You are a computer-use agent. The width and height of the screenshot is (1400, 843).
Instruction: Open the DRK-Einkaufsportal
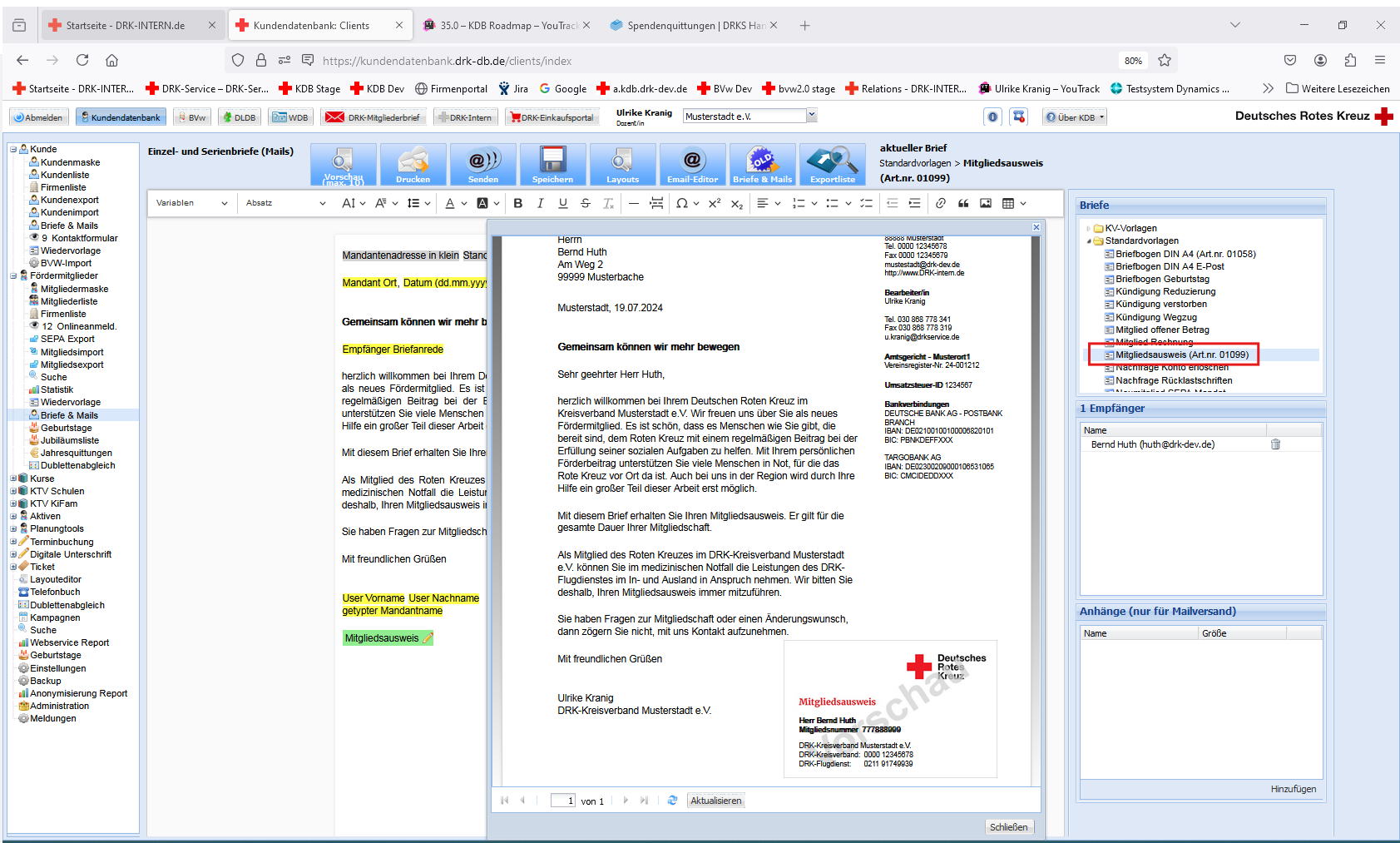tap(552, 117)
